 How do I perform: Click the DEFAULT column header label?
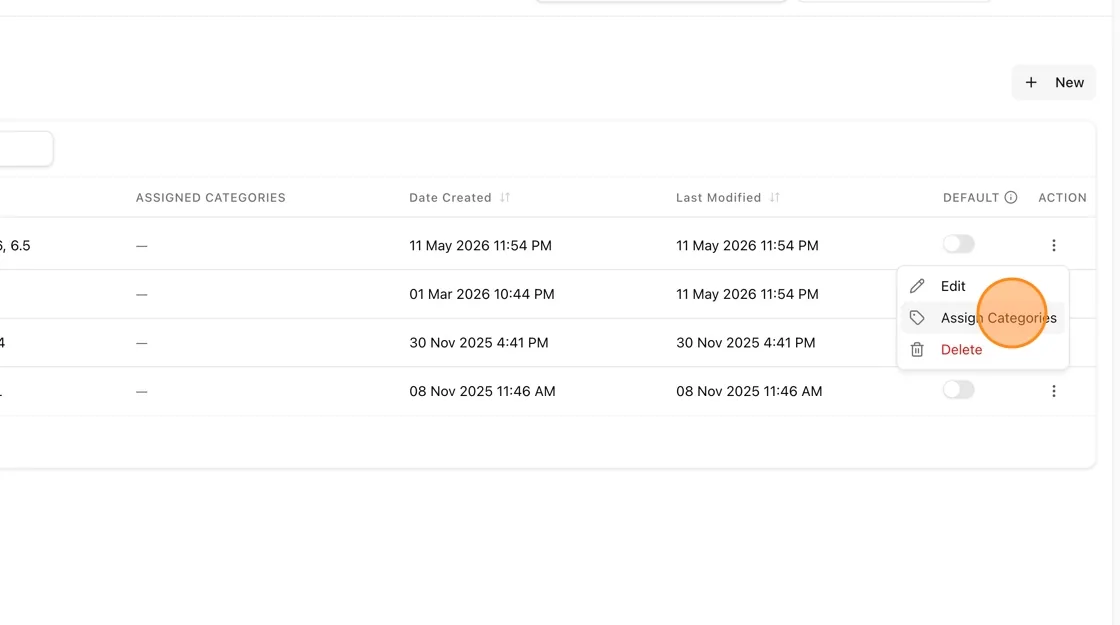[971, 198]
